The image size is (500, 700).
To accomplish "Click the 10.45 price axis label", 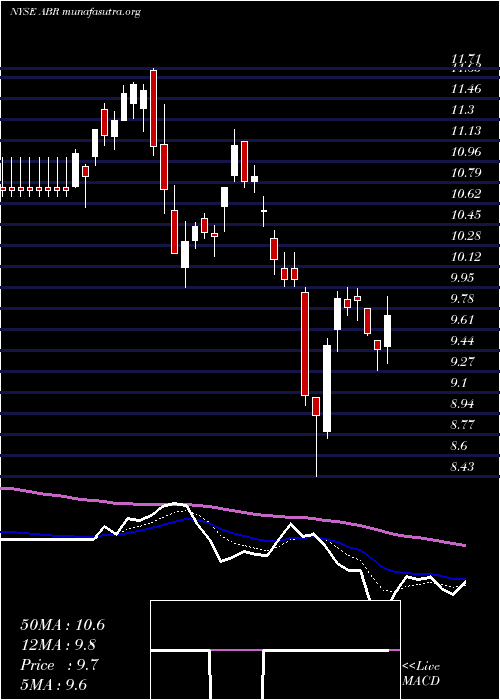I will (466, 215).
